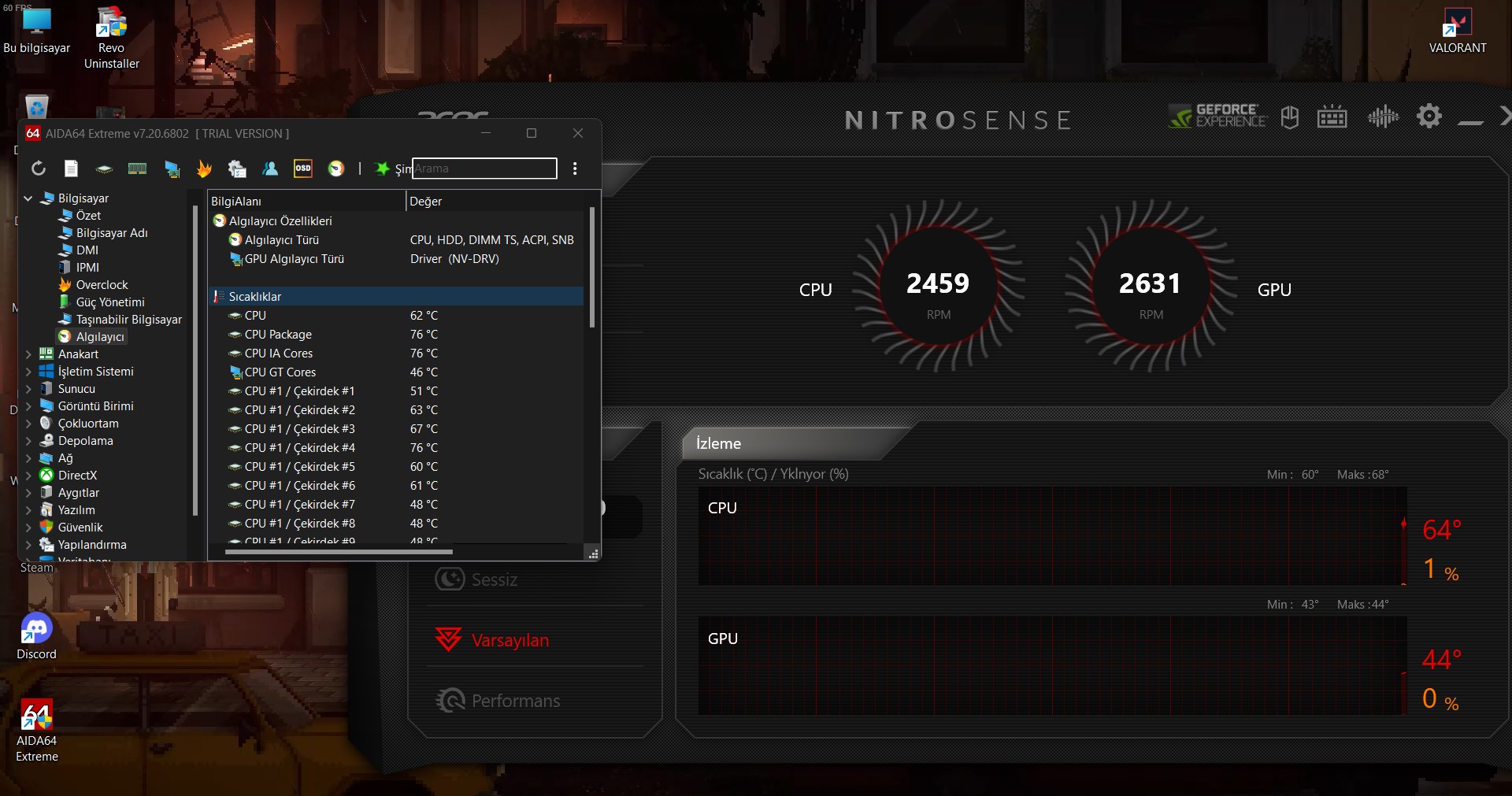
Task: Open the AIDA64 Extreme desktop shortcut
Action: (x=37, y=731)
